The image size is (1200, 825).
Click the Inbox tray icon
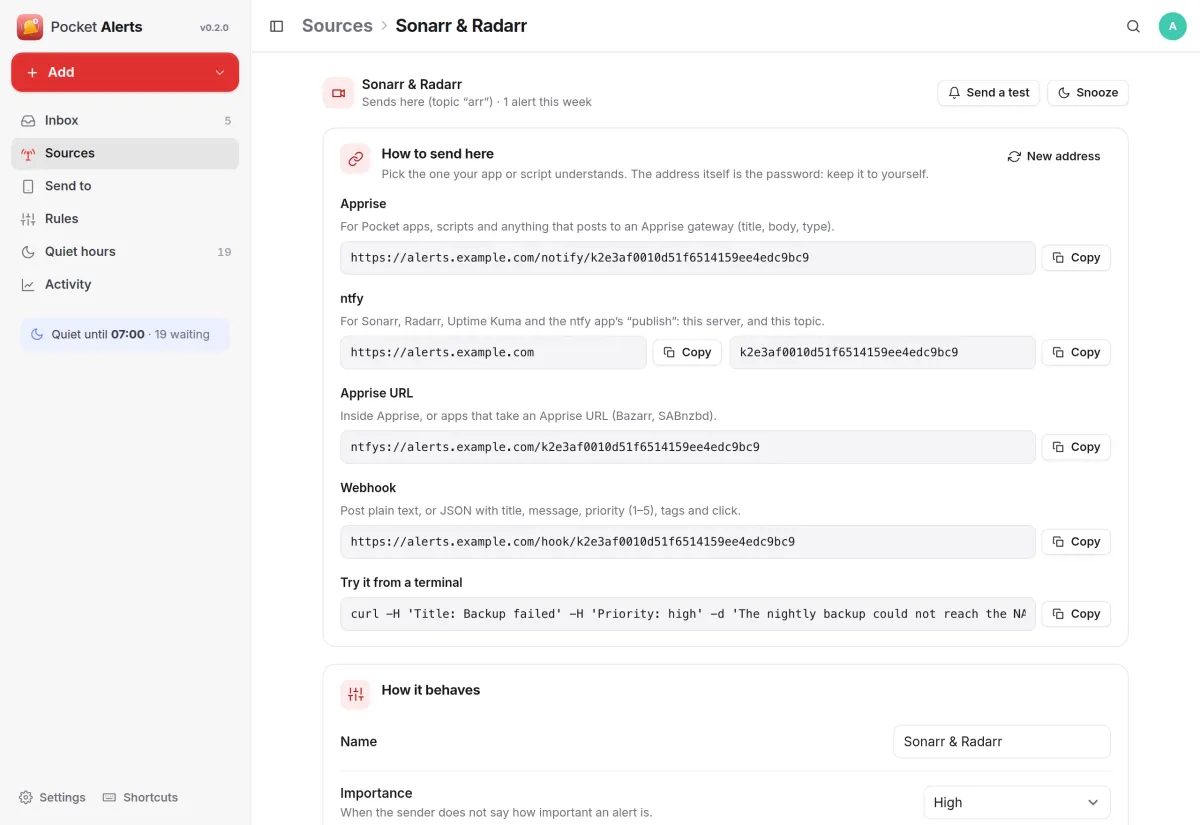[x=28, y=120]
